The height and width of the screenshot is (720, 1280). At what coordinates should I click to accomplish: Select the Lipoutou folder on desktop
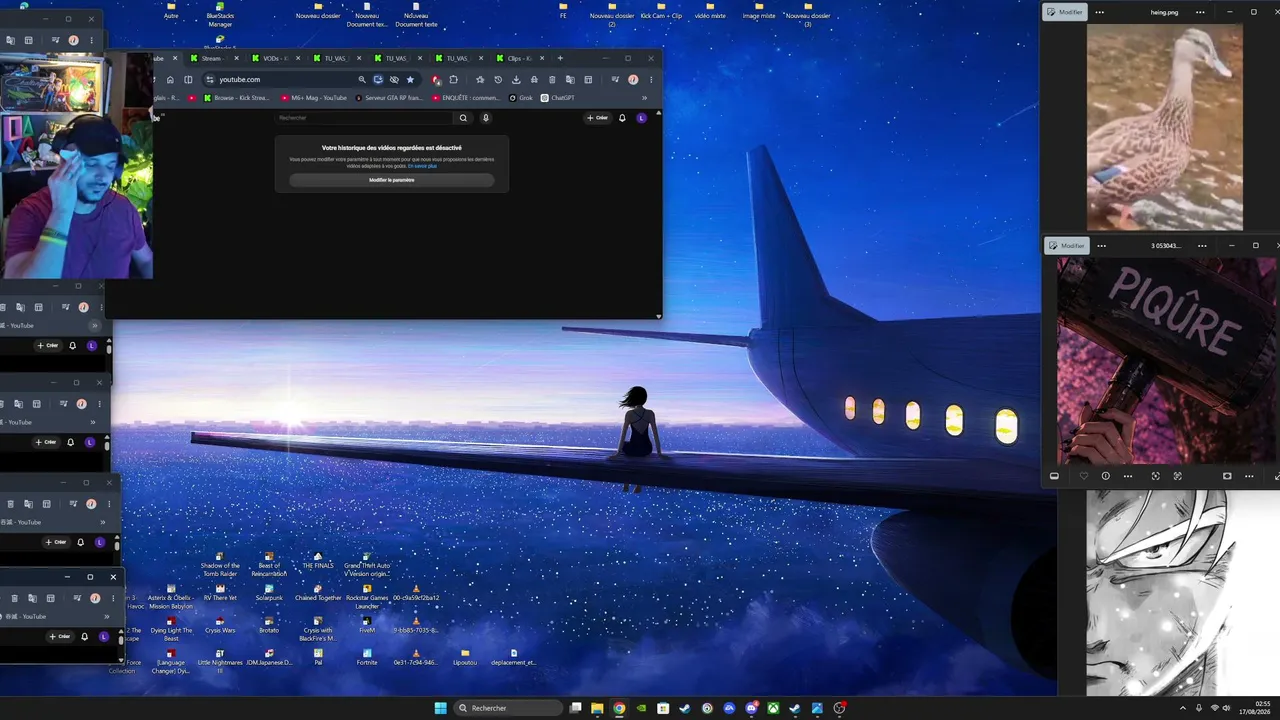coord(465,658)
